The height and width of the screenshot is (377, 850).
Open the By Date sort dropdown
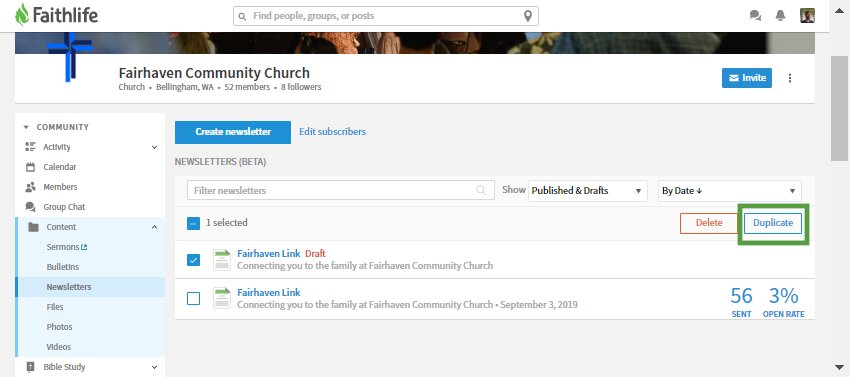tap(730, 191)
